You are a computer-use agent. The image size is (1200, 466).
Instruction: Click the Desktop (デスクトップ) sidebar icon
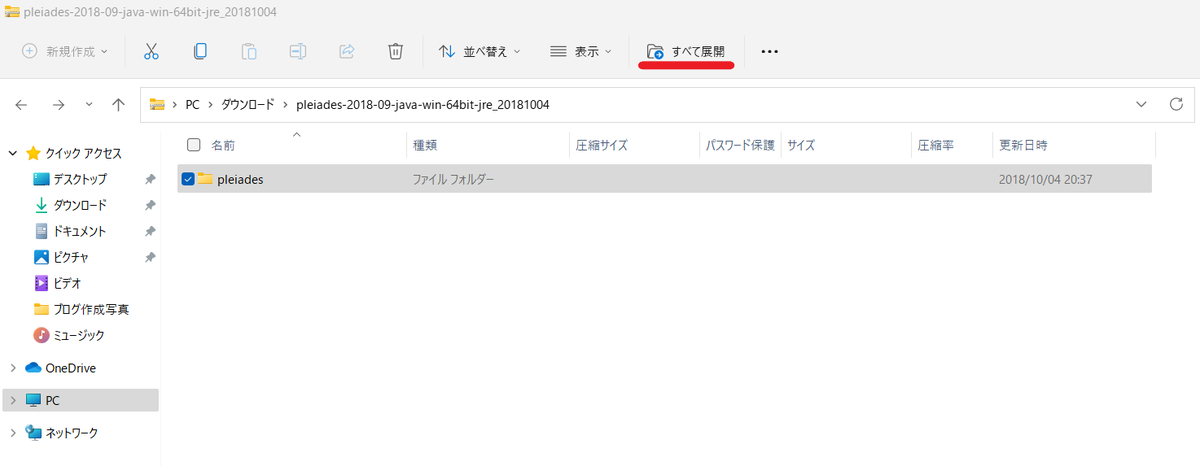click(41, 179)
